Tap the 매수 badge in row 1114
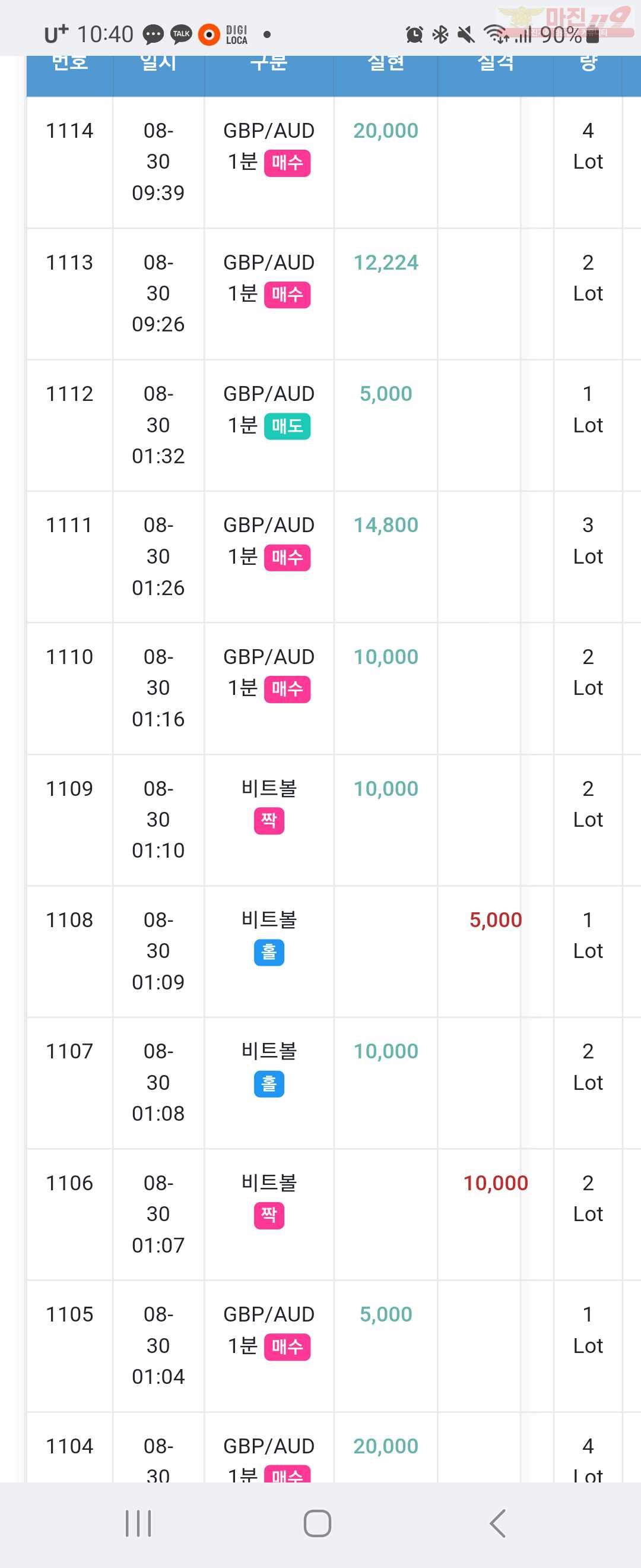The width and height of the screenshot is (641, 1568). (x=287, y=163)
